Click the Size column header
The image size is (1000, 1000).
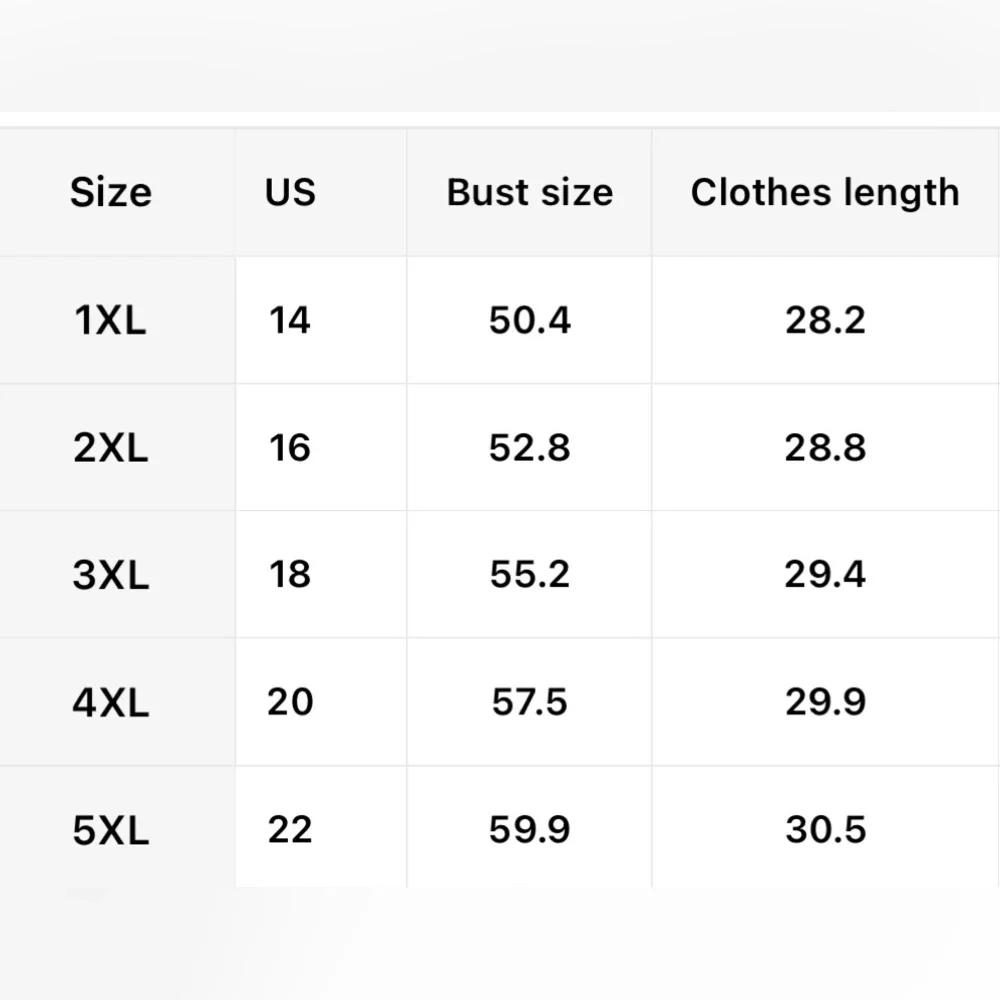tap(111, 192)
